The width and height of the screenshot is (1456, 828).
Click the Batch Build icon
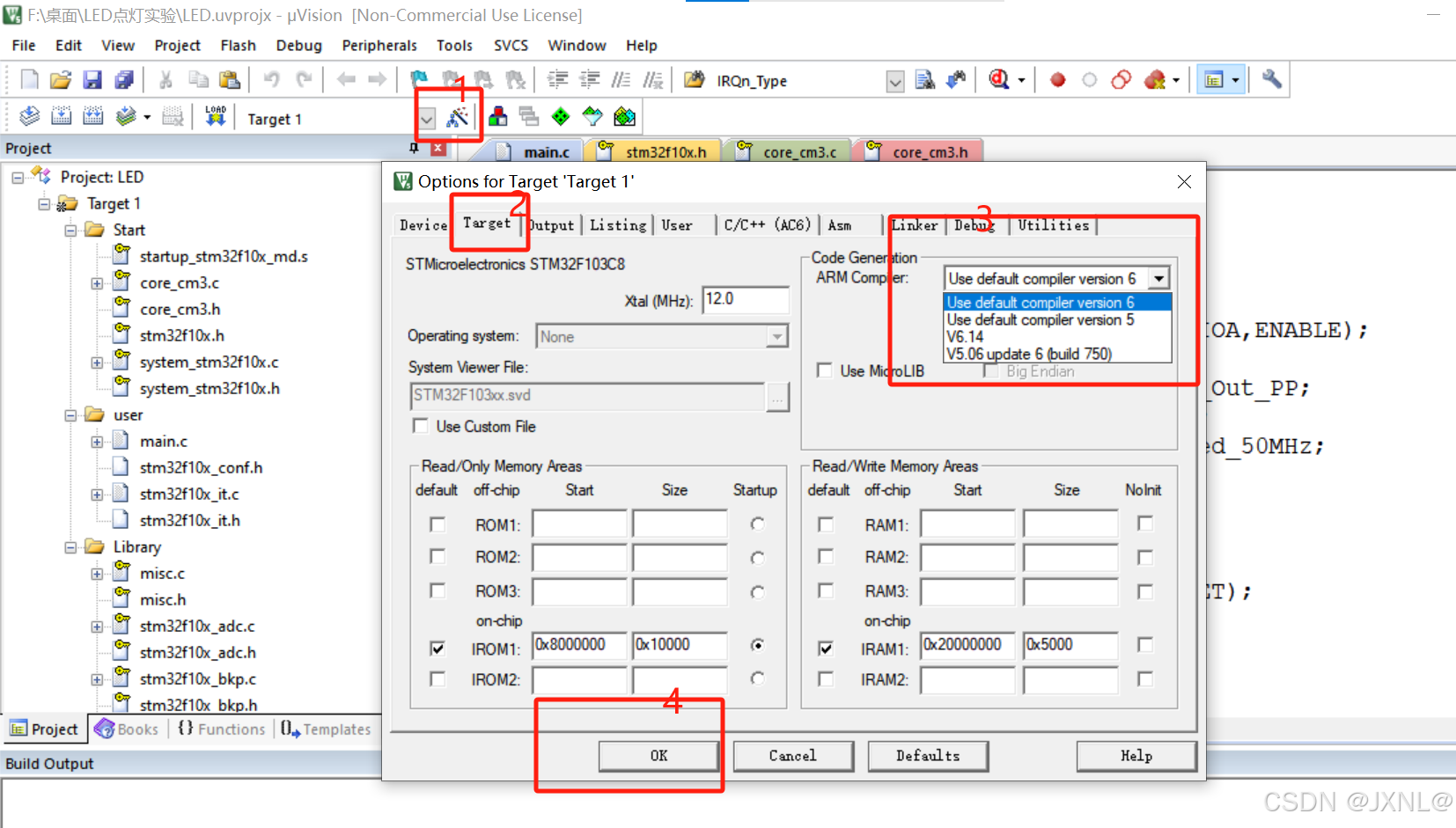coord(126,116)
